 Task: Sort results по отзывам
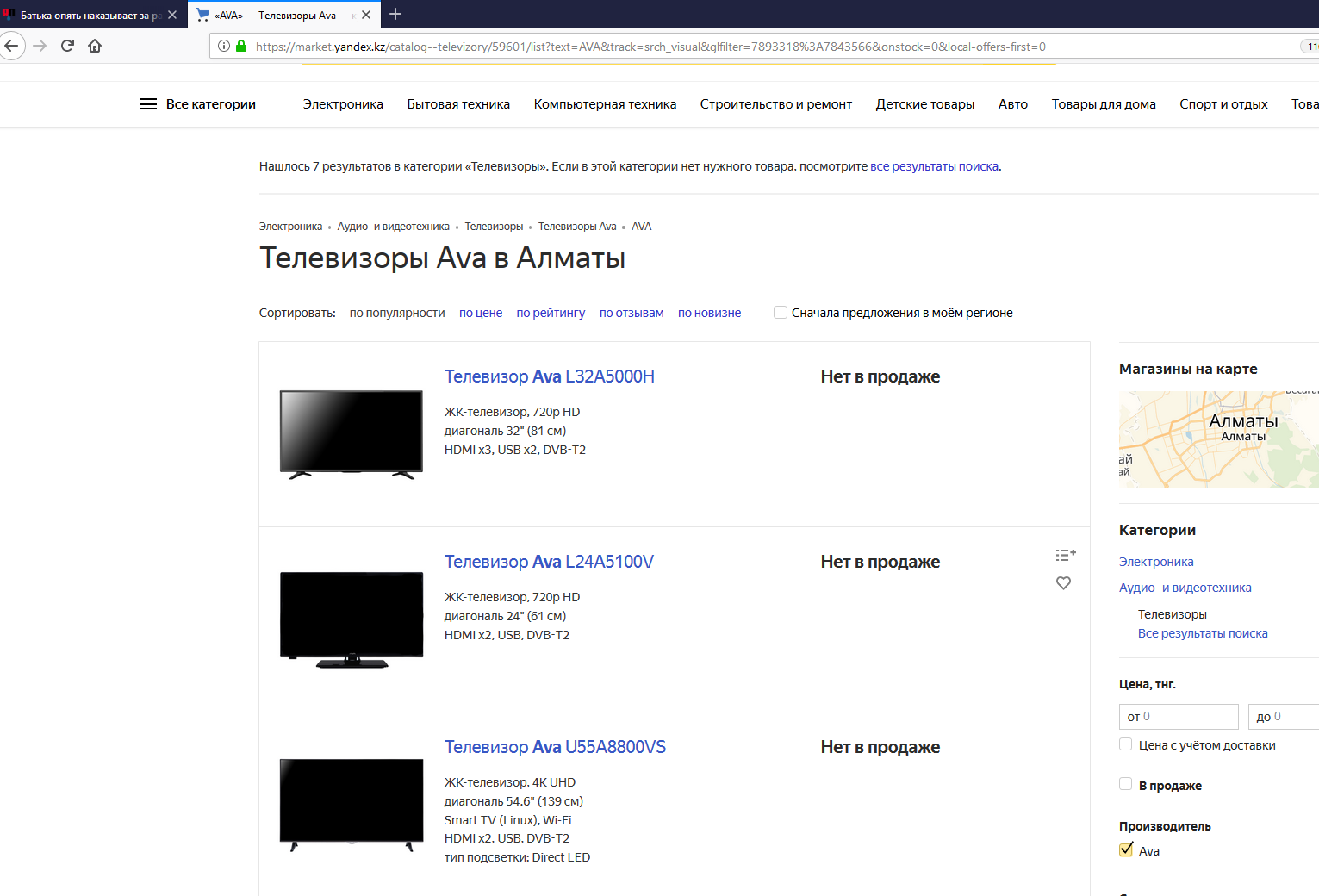coord(632,313)
